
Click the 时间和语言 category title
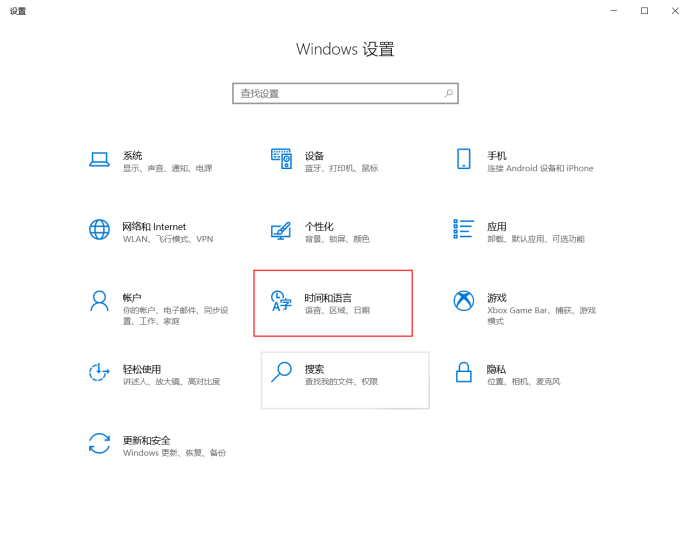tap(328, 298)
